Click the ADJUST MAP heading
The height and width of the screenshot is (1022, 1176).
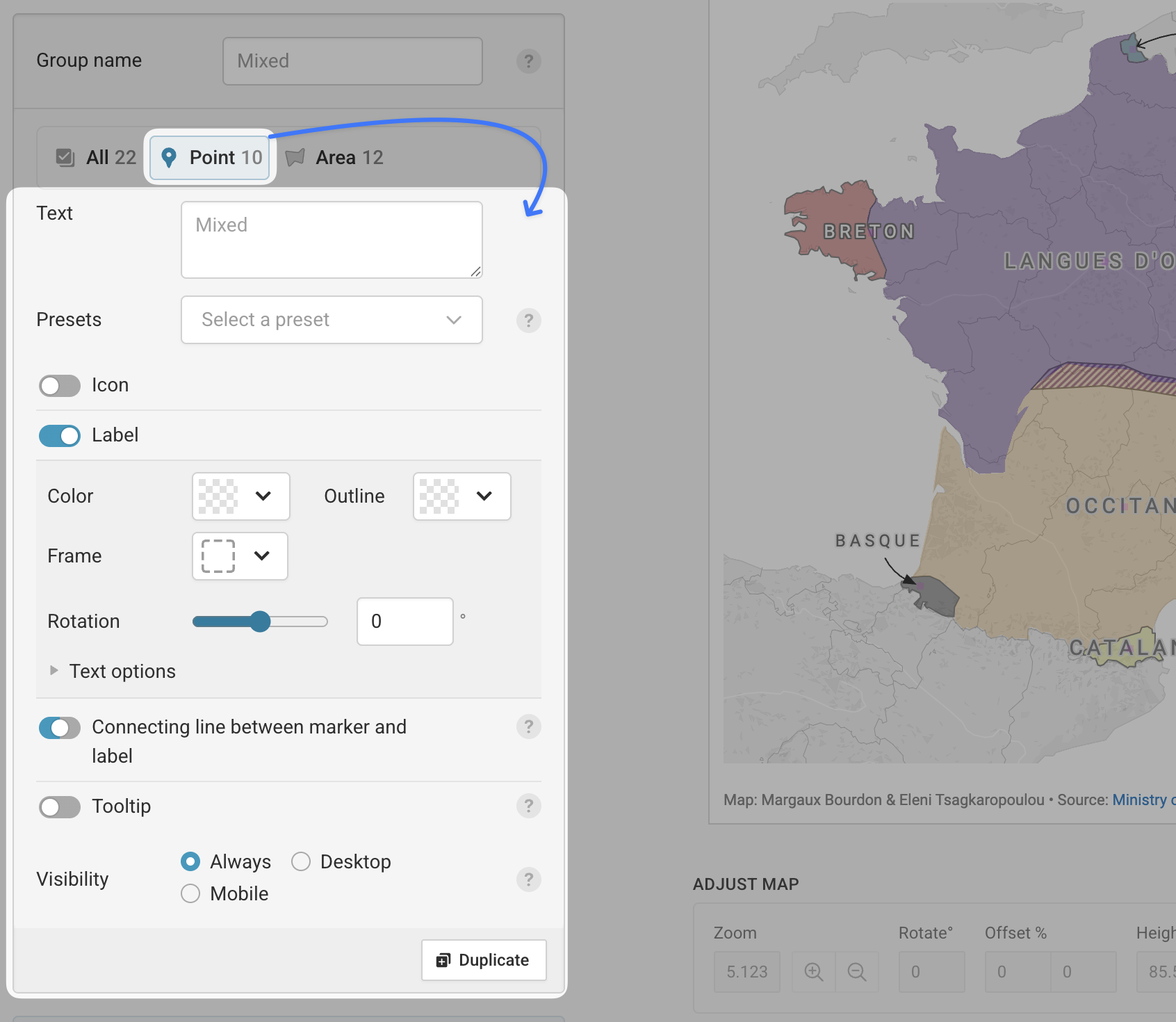746,884
